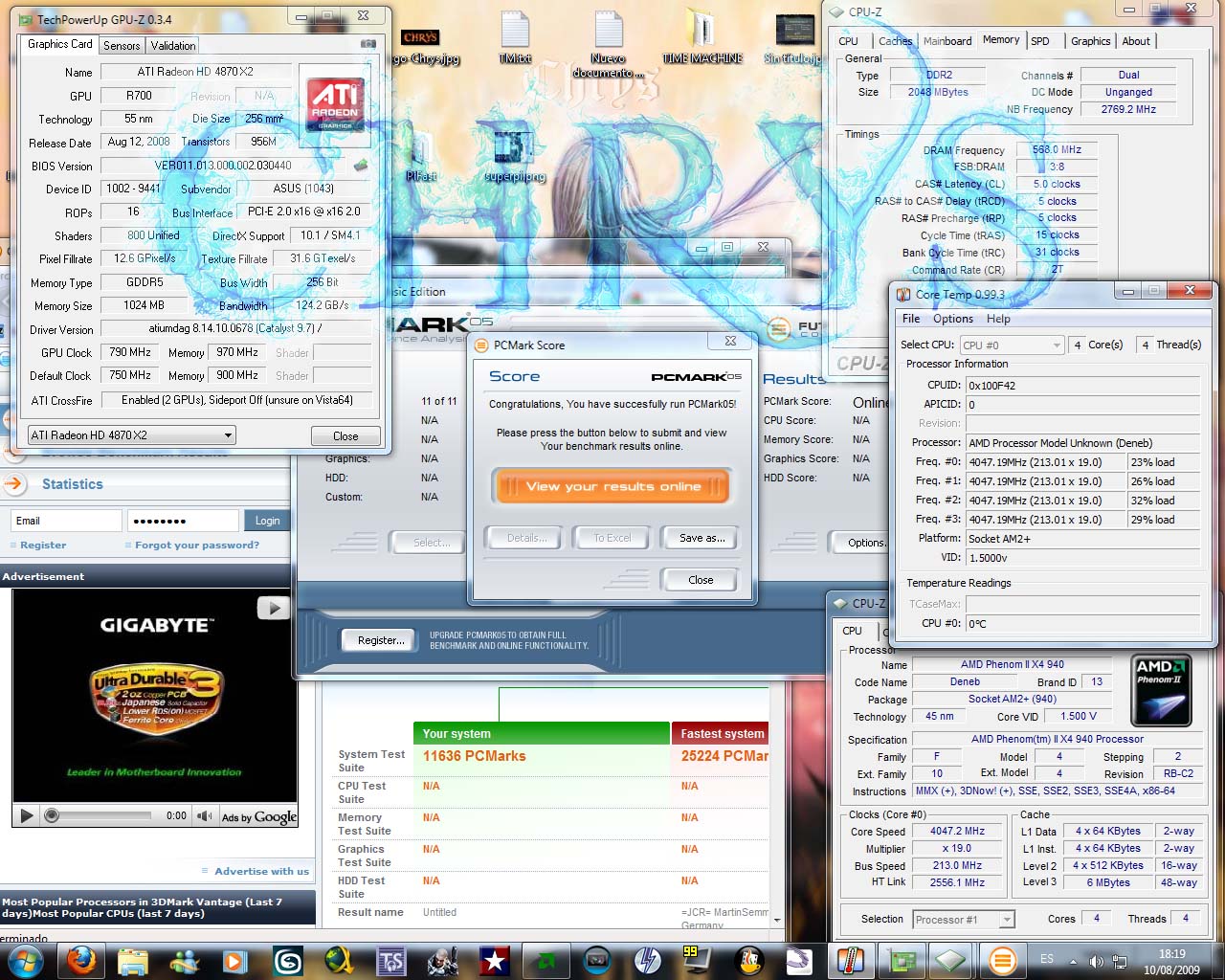Open the Help menu in Core Temp
Image resolution: width=1225 pixels, height=980 pixels.
[998, 319]
